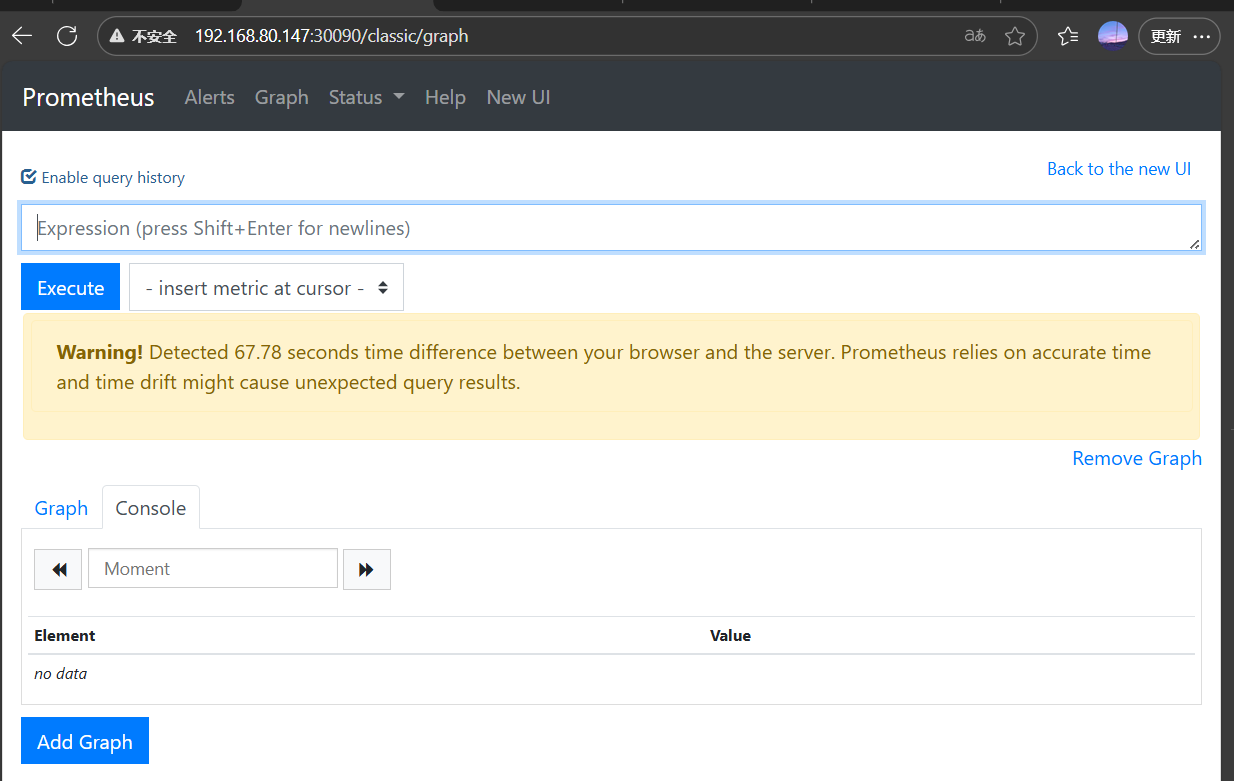The width and height of the screenshot is (1234, 781).
Task: Focus the Expression input field
Action: (611, 228)
